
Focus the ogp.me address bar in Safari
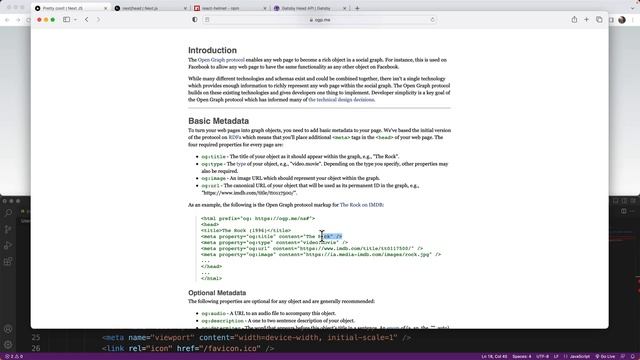click(x=320, y=20)
